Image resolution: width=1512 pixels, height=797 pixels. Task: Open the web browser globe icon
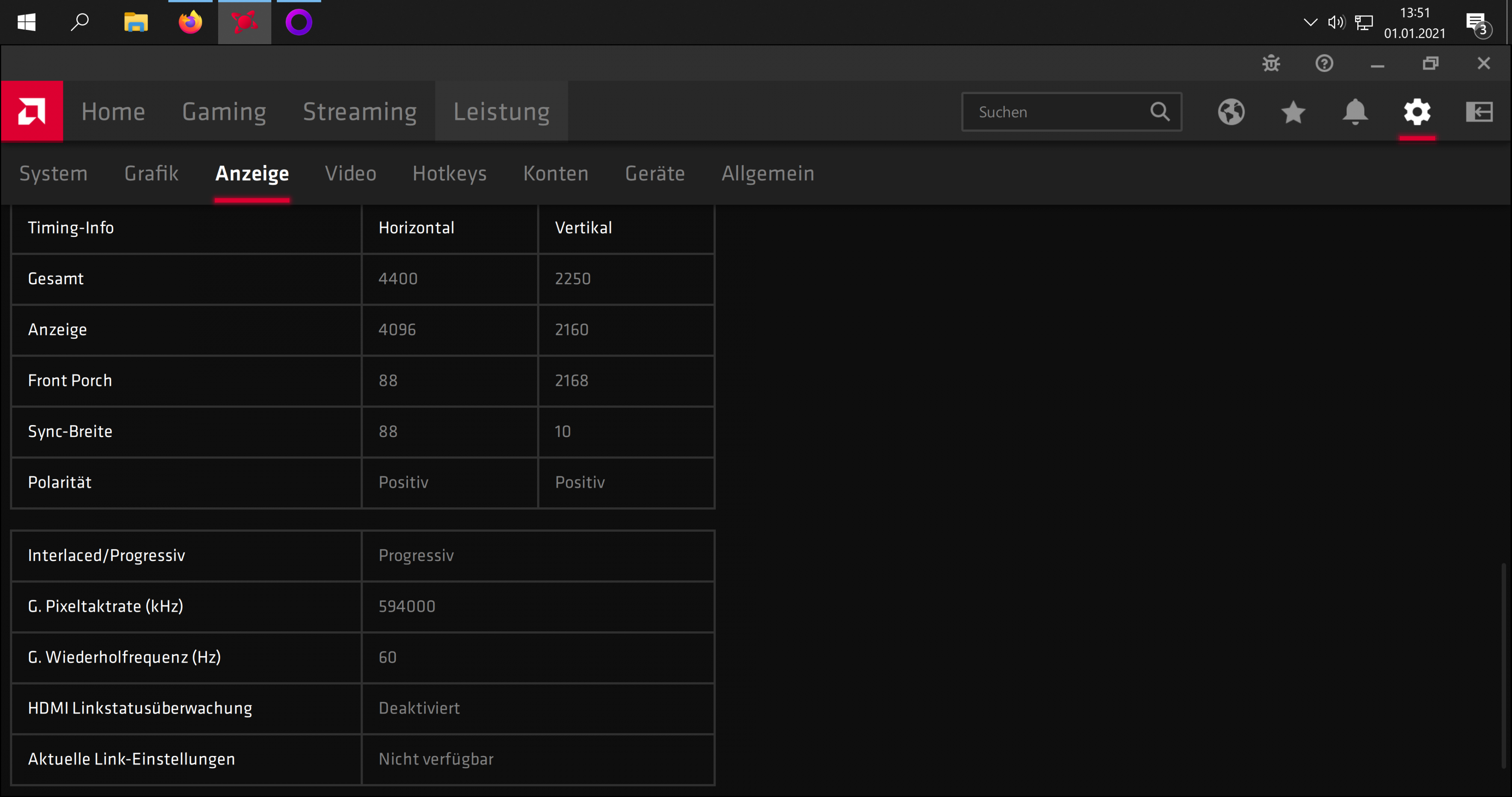click(x=1231, y=111)
